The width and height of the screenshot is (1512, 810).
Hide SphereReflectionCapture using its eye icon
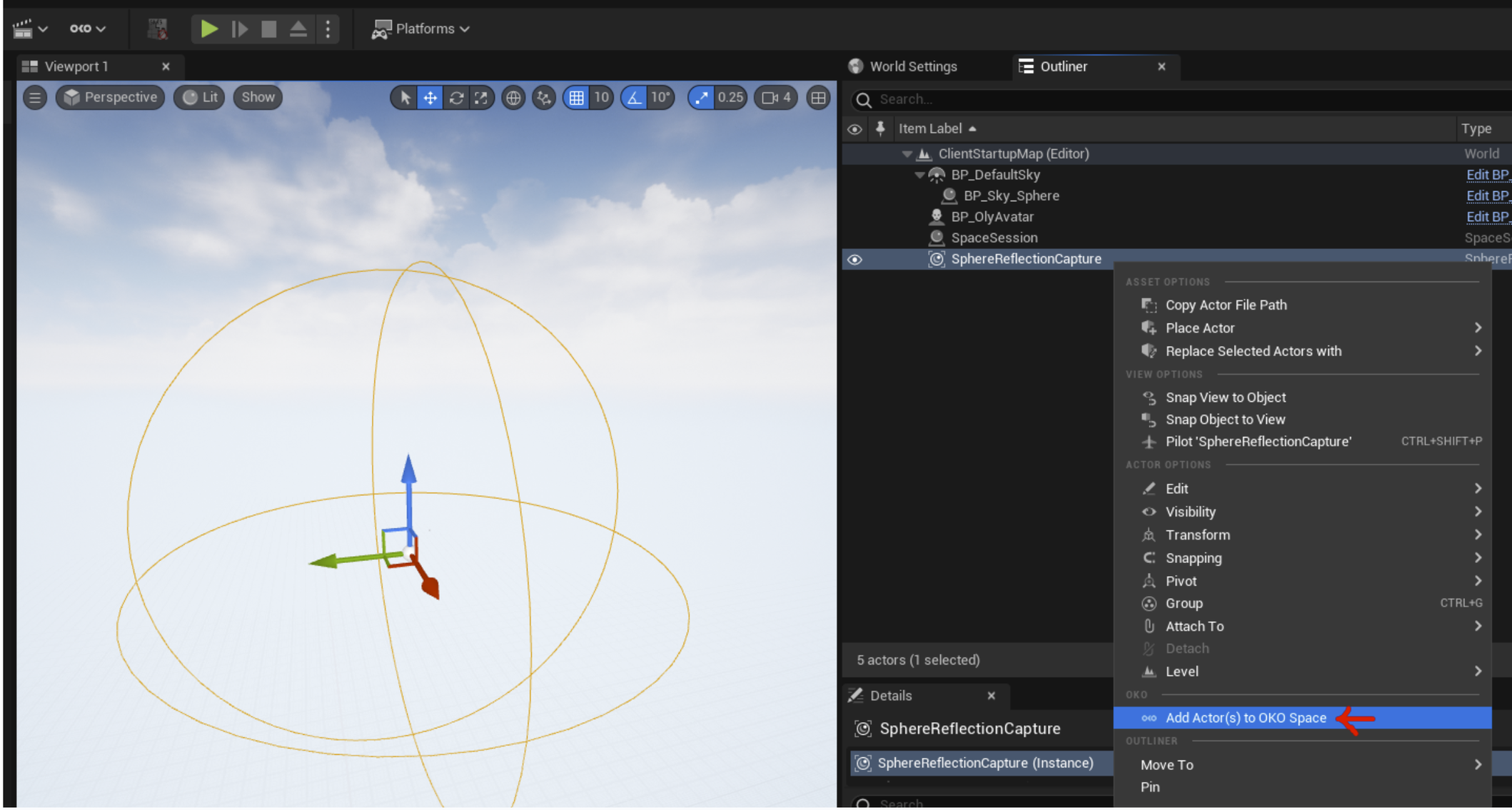click(855, 260)
